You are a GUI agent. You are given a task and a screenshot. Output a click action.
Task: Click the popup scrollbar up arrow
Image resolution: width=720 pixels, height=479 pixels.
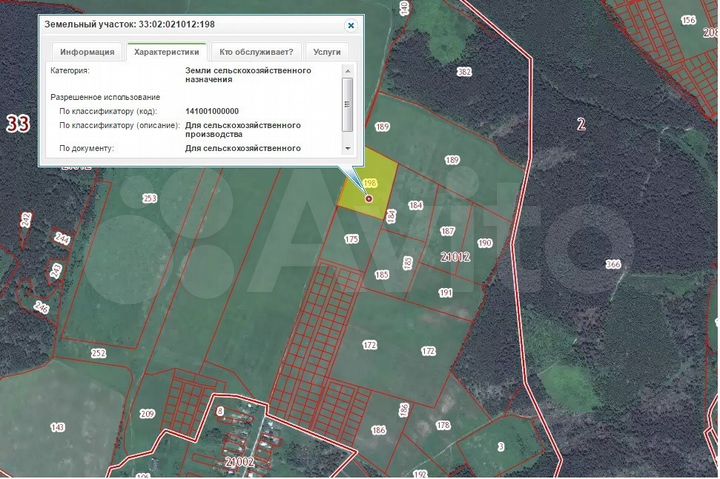tap(347, 72)
